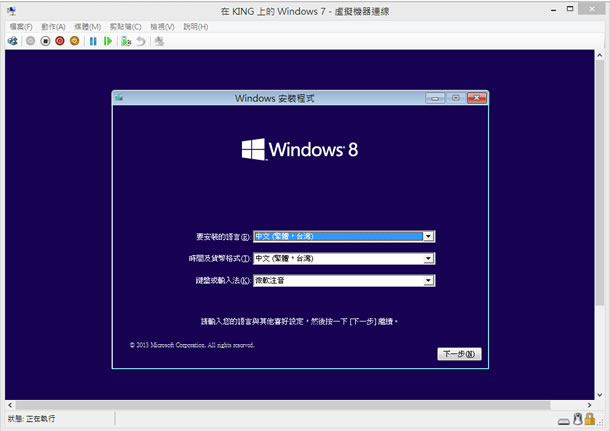Expand the 時間及貨幣格式 dropdown arrow

428,258
